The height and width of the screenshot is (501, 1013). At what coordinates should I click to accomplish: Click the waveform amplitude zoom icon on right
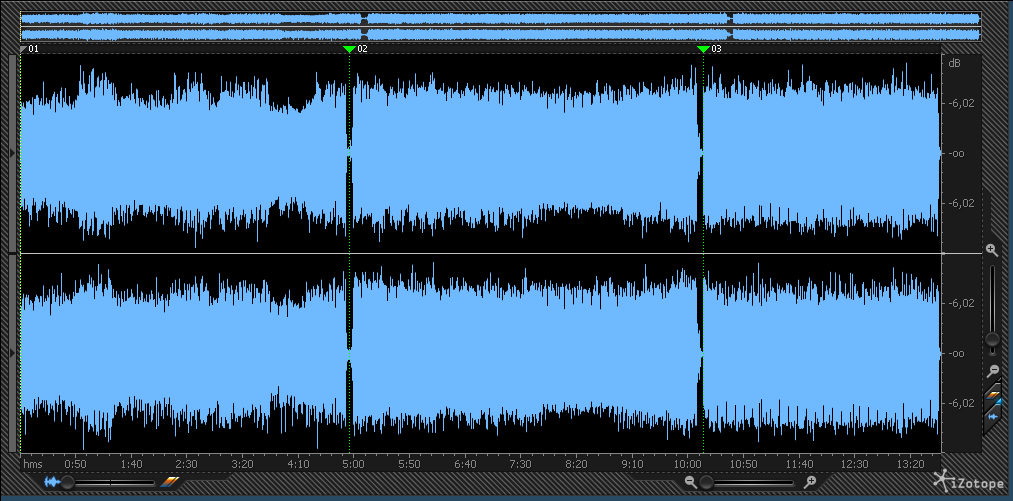(993, 415)
